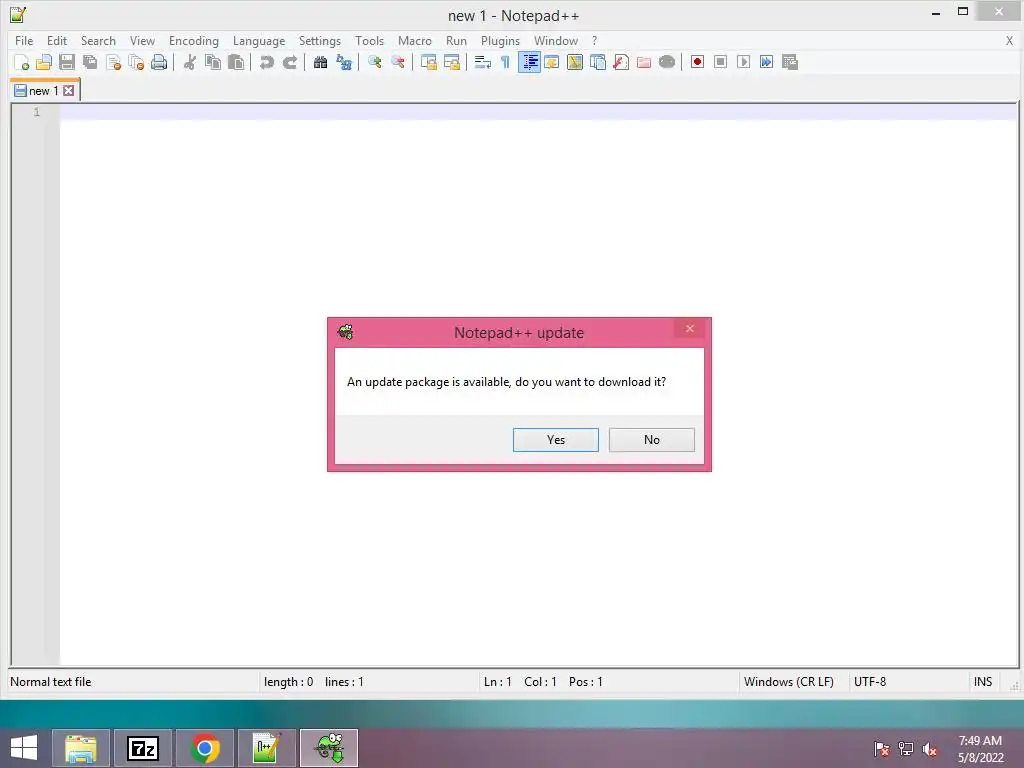
Task: Click the Folder as workspace icon
Action: pyautogui.click(x=644, y=62)
